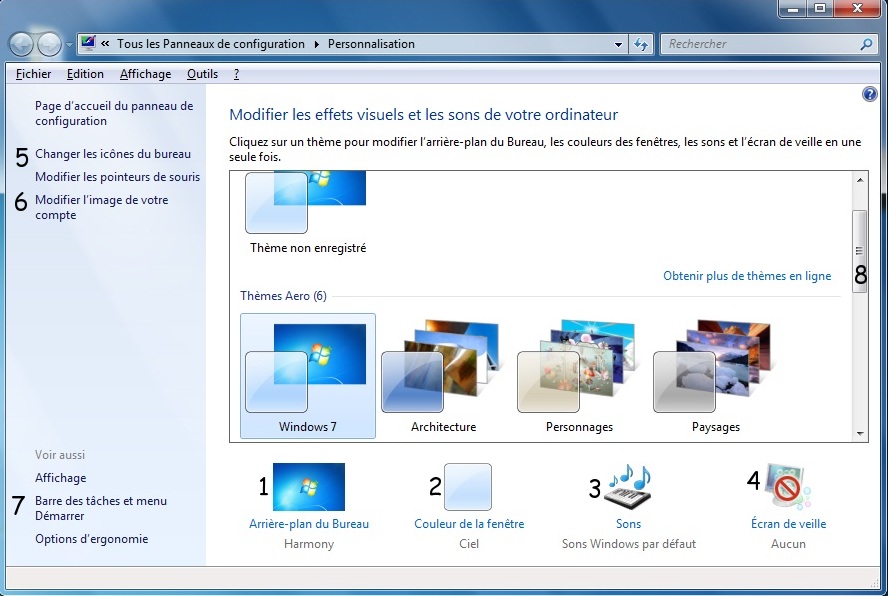Click the Arrière-plan du Bureau link text
The height and width of the screenshot is (596, 889).
pos(309,524)
